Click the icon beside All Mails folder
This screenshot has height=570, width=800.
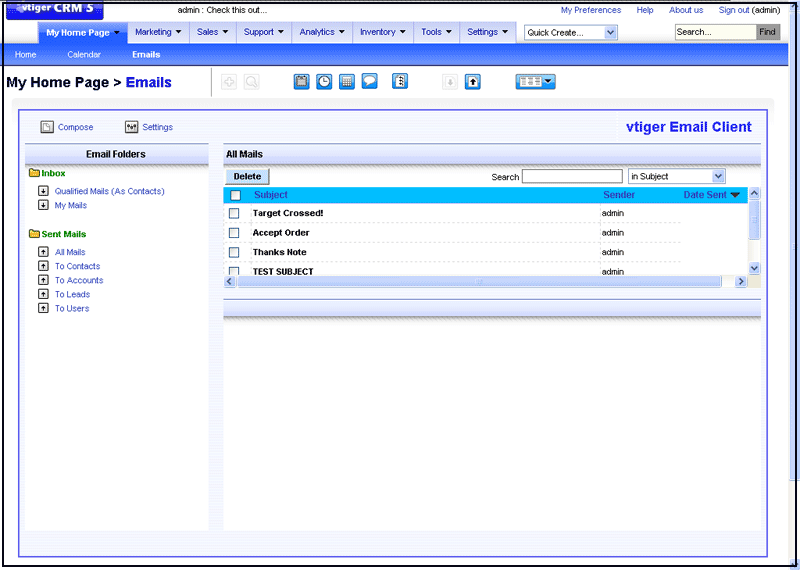pos(44,252)
